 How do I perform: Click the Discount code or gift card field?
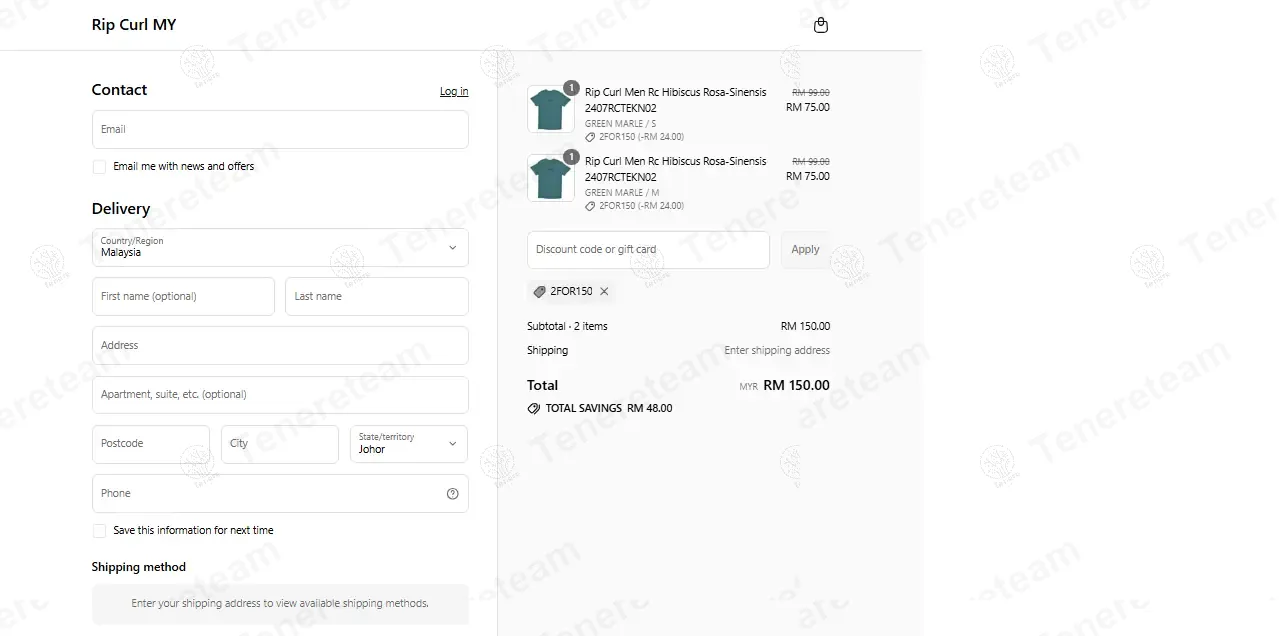tap(648, 250)
